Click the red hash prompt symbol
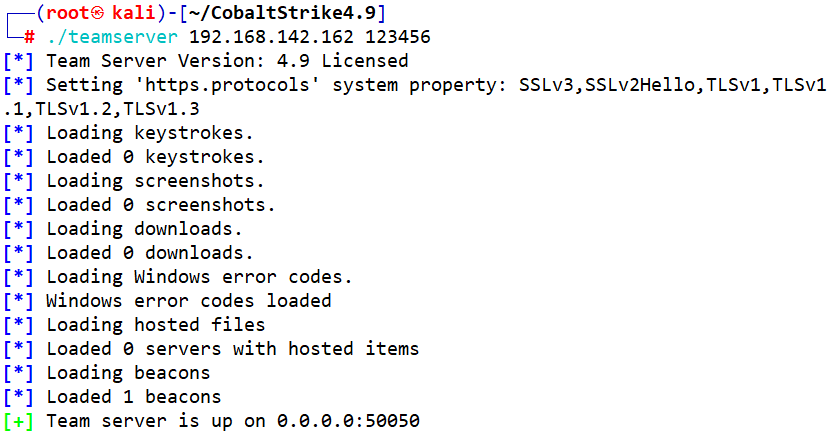This screenshot has width=833, height=434. [29, 37]
